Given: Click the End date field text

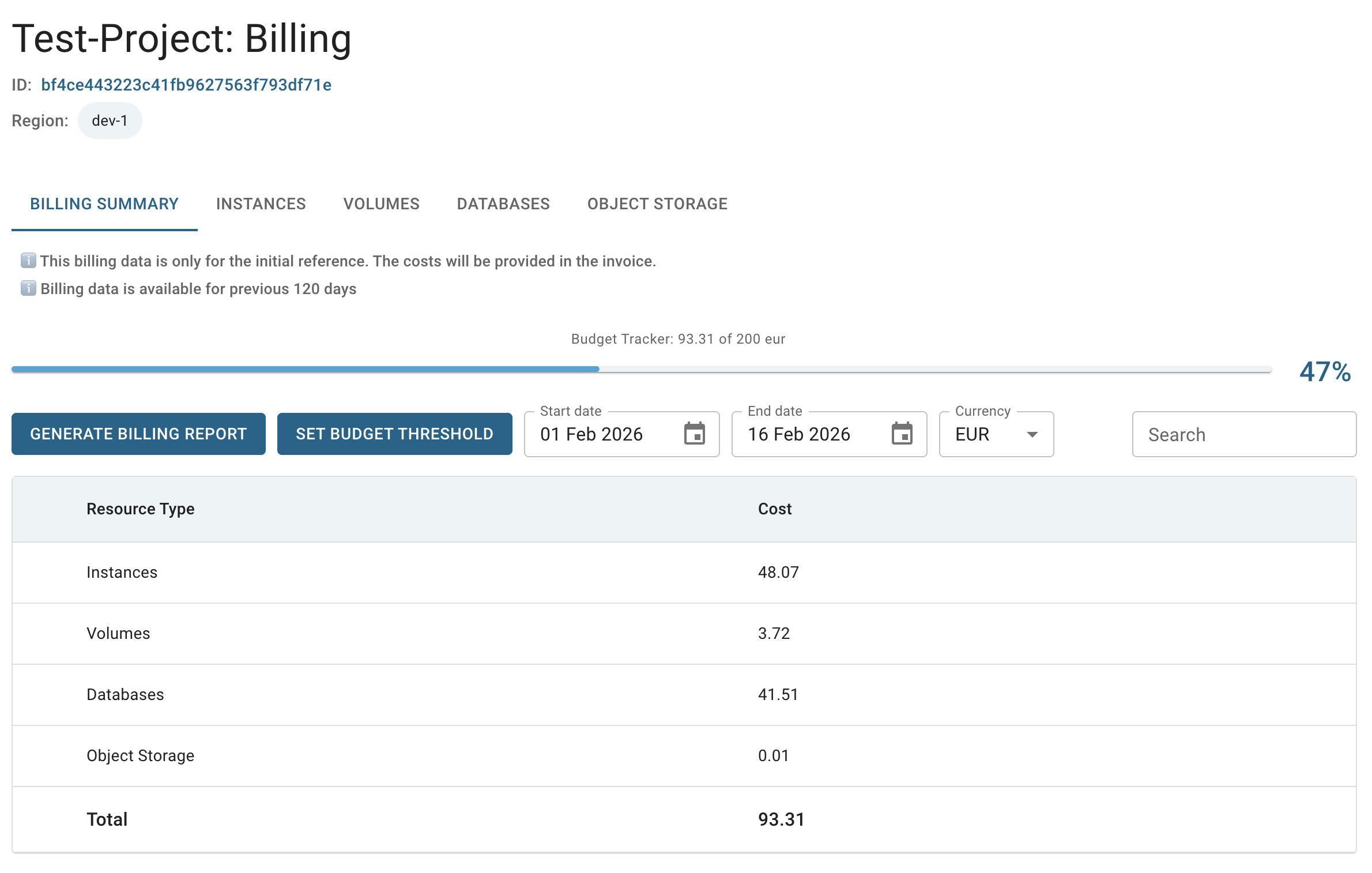Looking at the screenshot, I should [798, 434].
